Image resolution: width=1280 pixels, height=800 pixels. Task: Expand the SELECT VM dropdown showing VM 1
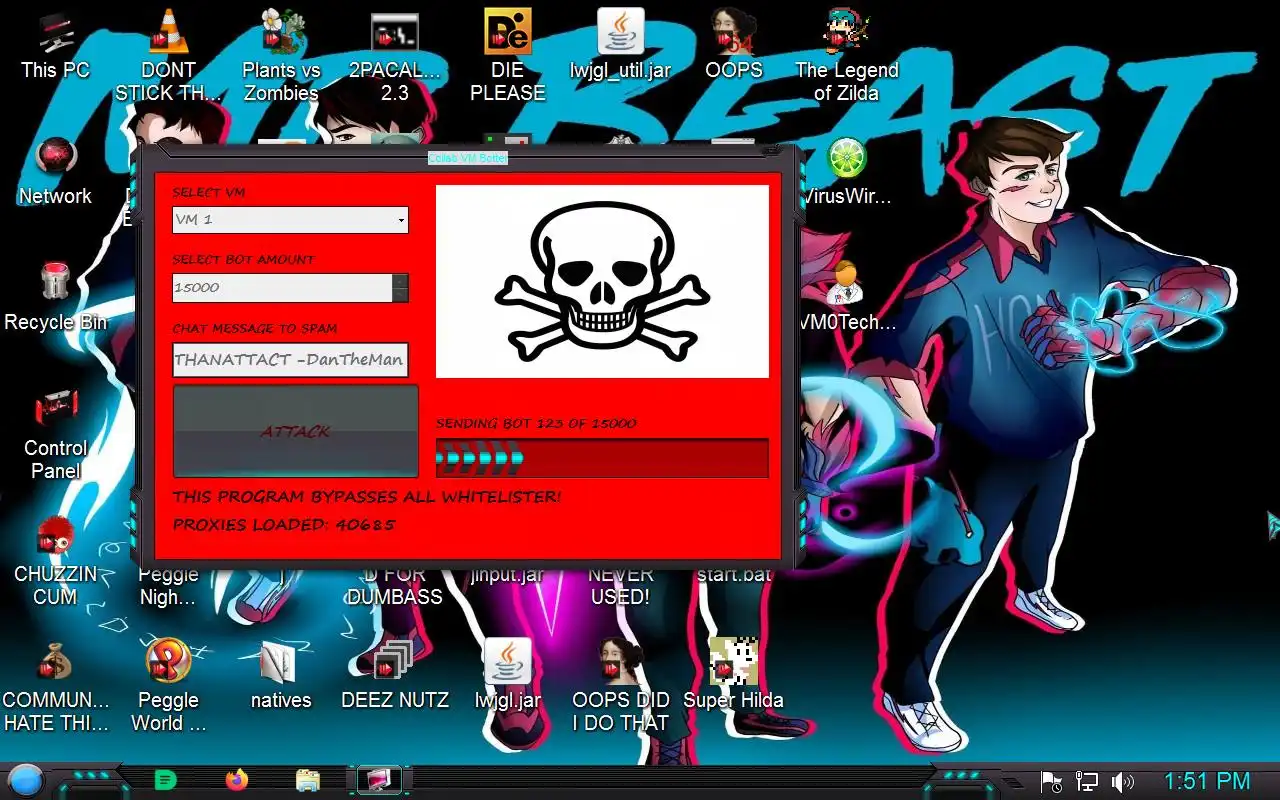point(290,219)
